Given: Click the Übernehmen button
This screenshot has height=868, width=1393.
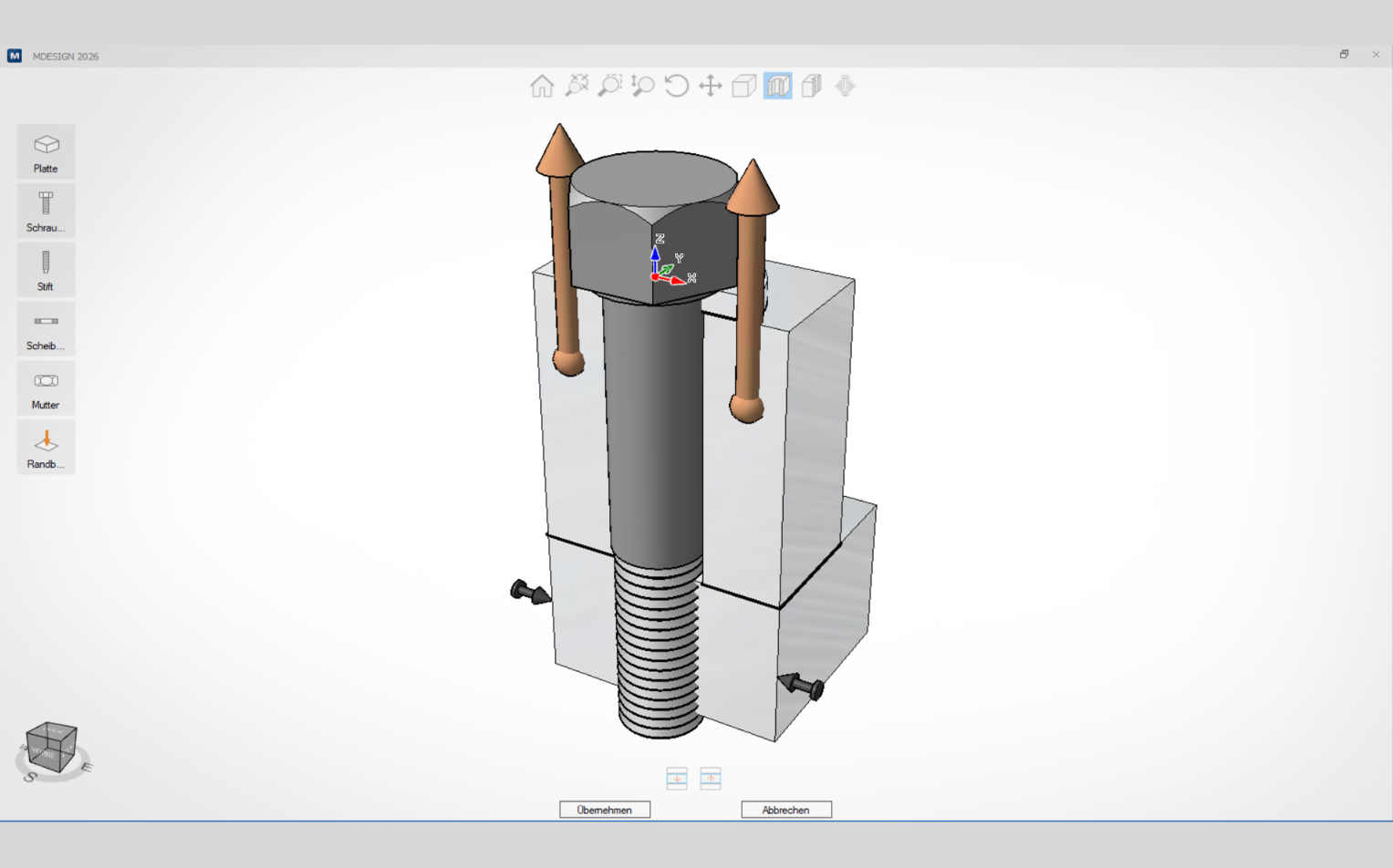Looking at the screenshot, I should [604, 810].
